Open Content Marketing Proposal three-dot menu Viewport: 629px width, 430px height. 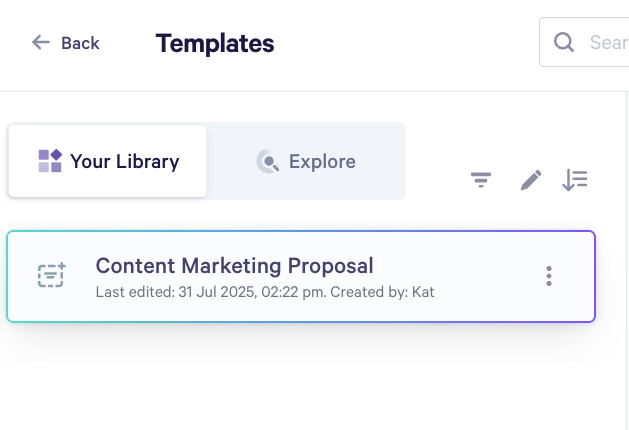point(549,276)
